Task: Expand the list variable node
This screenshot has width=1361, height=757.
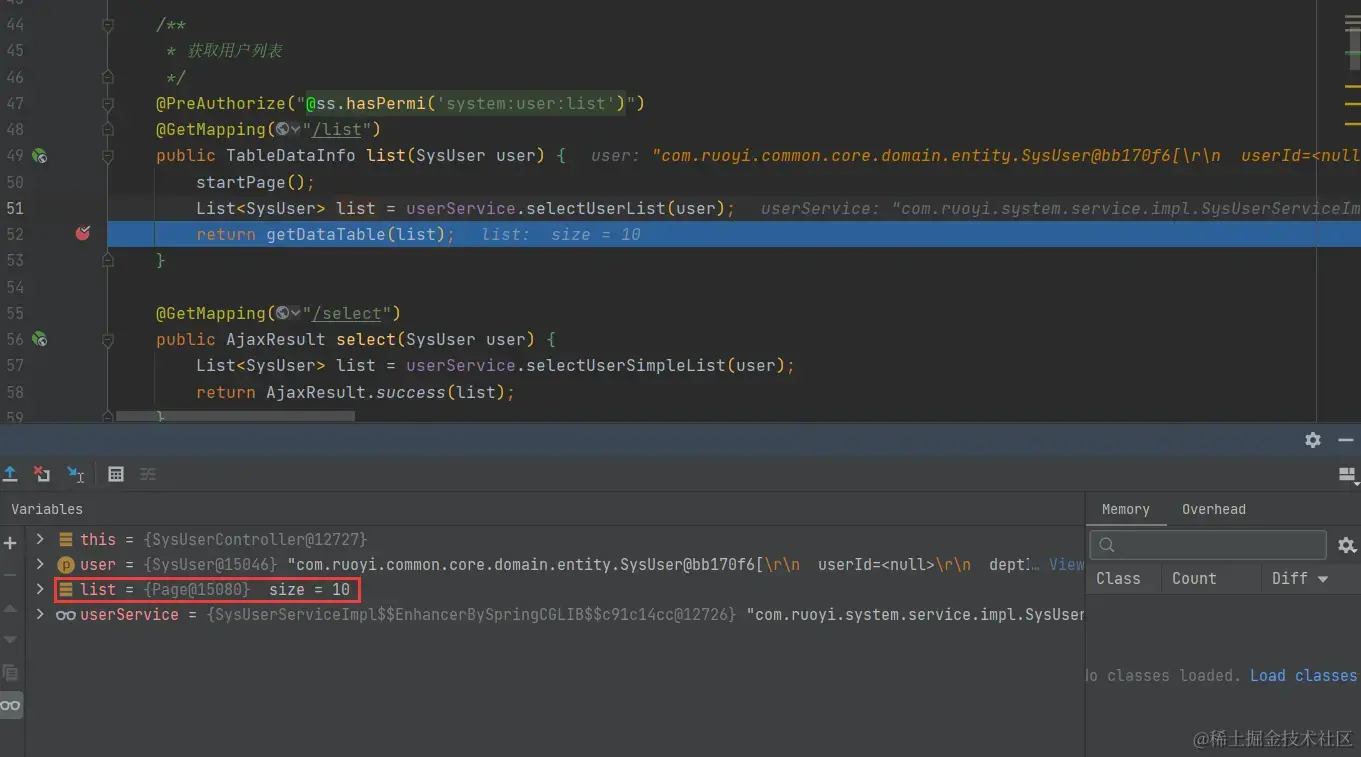Action: coord(39,589)
